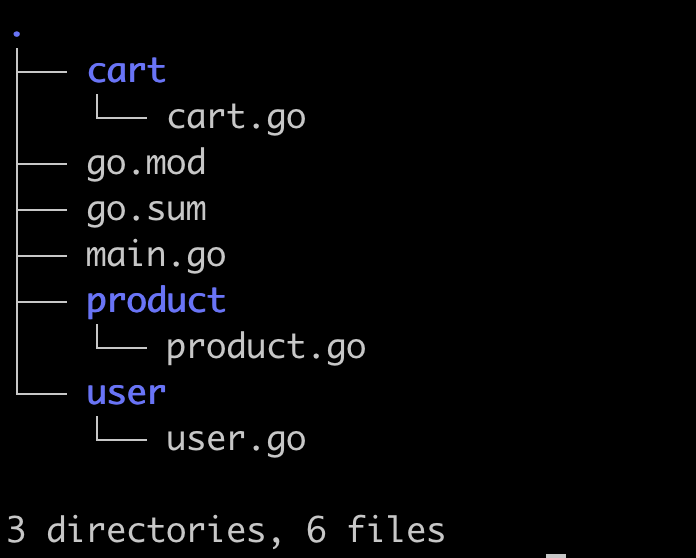Viewport: 696px width, 558px height.
Task: Click the connector before product.go
Action: coord(120,343)
